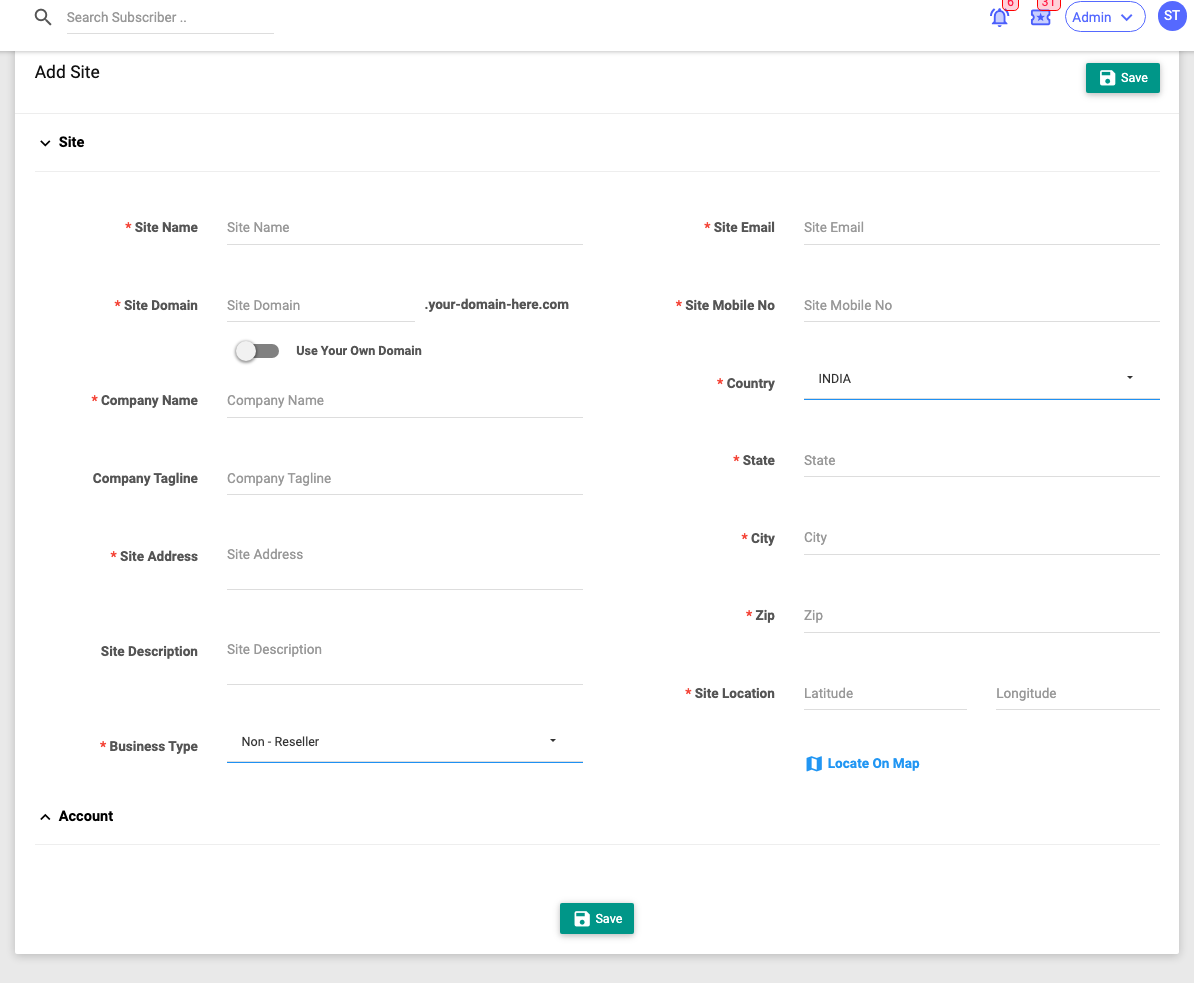Open the Country dropdown showing INDIA
Image resolution: width=1194 pixels, height=983 pixels.
[x=982, y=378]
